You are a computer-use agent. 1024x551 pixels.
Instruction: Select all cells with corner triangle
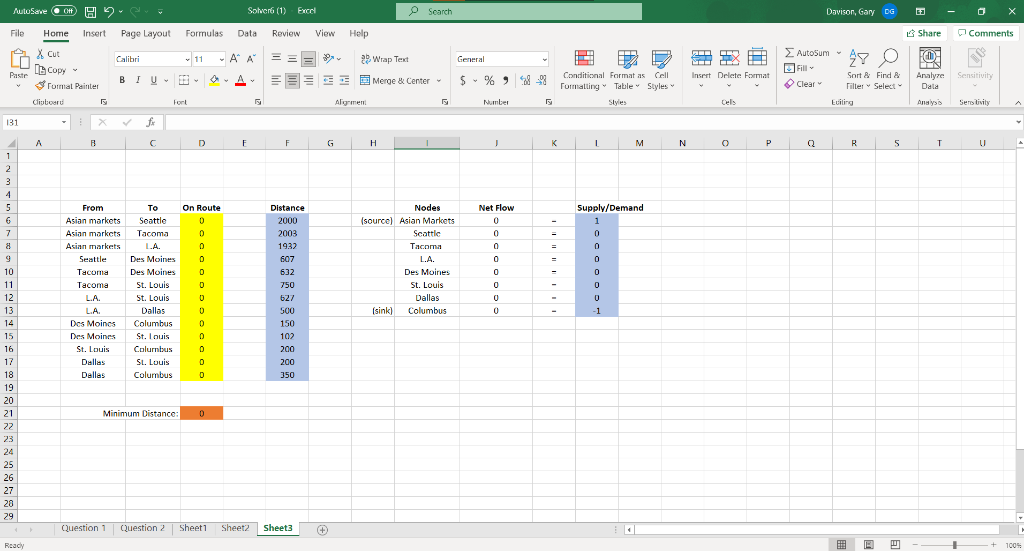coord(10,143)
